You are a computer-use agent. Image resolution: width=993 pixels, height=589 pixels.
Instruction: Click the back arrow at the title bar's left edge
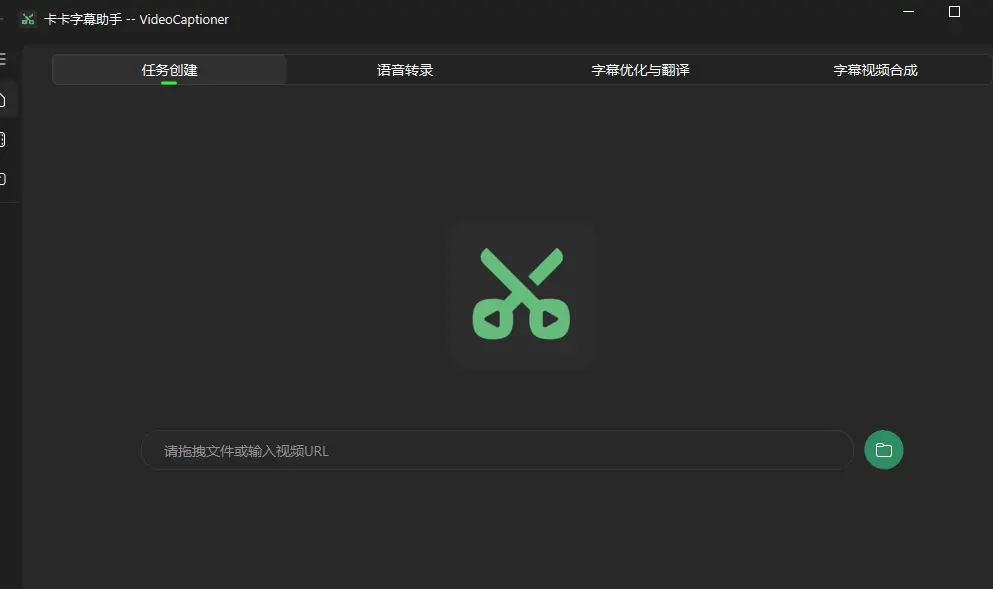point(2,19)
